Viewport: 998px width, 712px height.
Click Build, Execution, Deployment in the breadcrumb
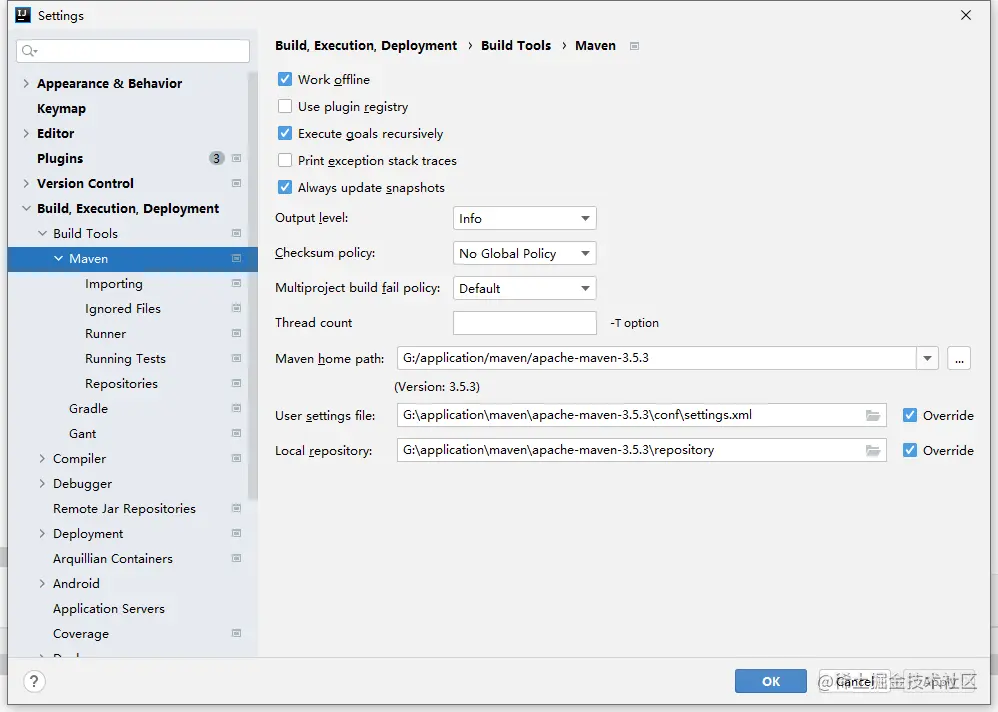click(x=366, y=45)
